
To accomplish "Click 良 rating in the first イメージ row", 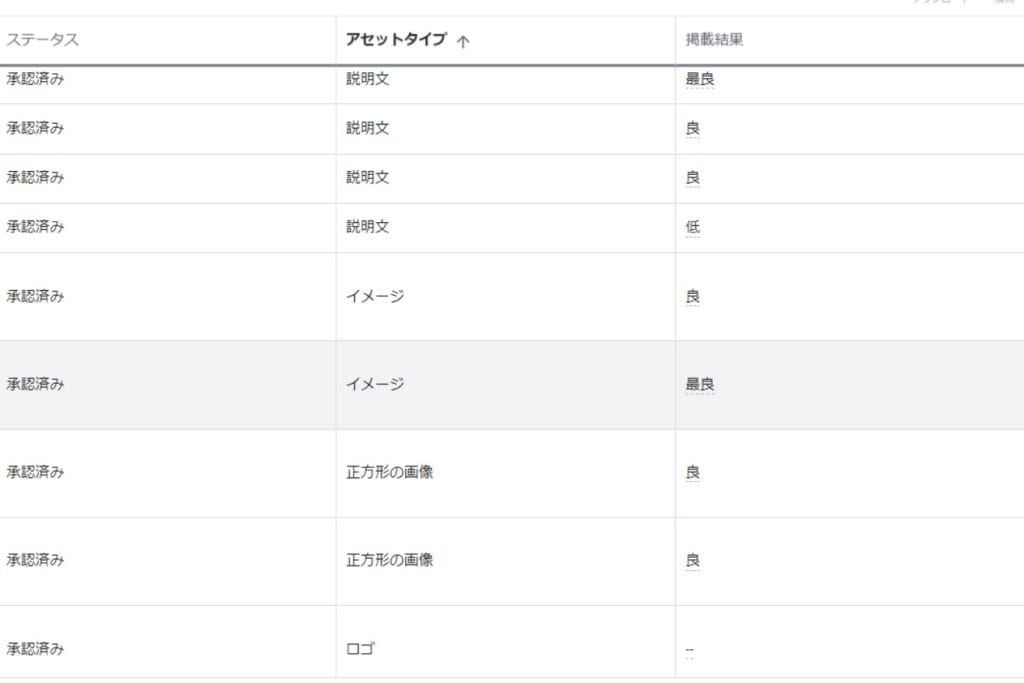I will [x=693, y=297].
